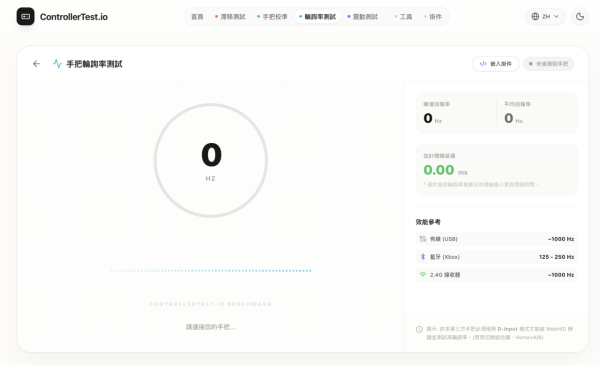Click the info icon beside the tip
600x365 pixels.
(x=419, y=329)
